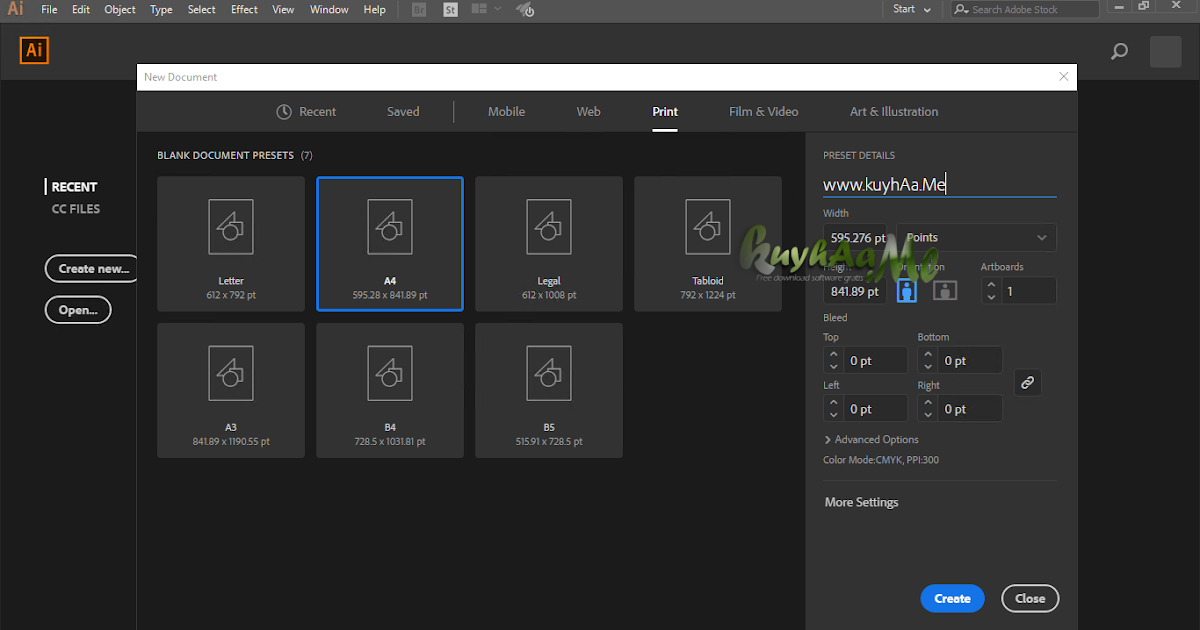Click the Width value field

tap(855, 238)
